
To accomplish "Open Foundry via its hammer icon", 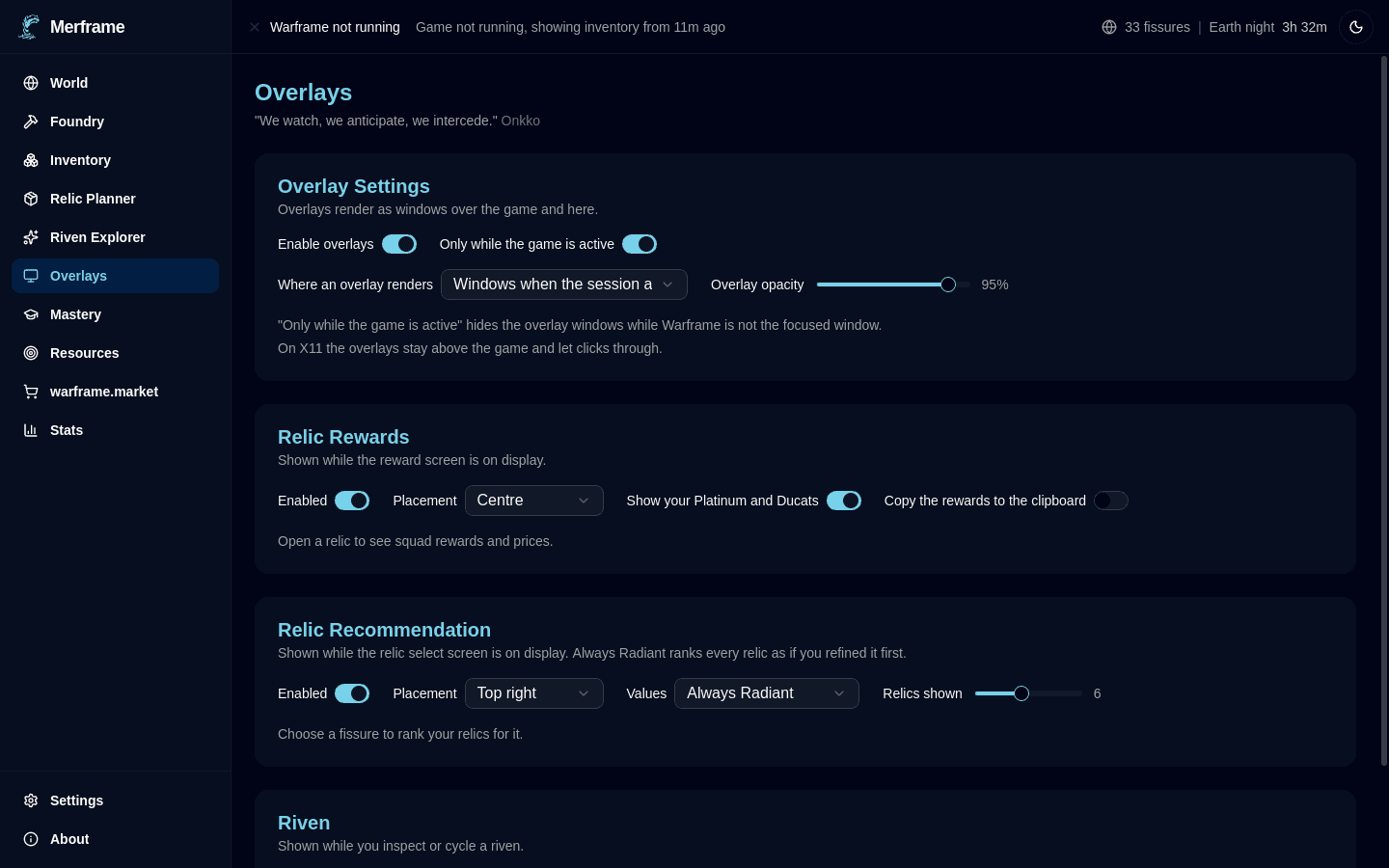I will (31, 122).
